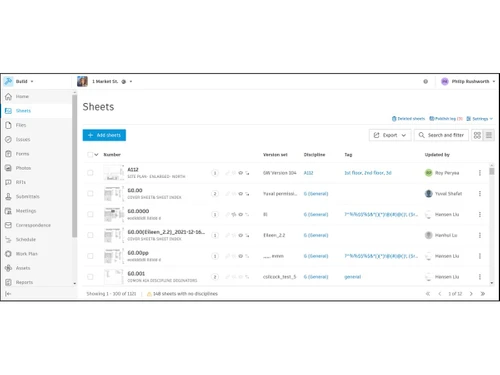Open the more options menu for A112
This screenshot has width=500, height=375.
[480, 173]
